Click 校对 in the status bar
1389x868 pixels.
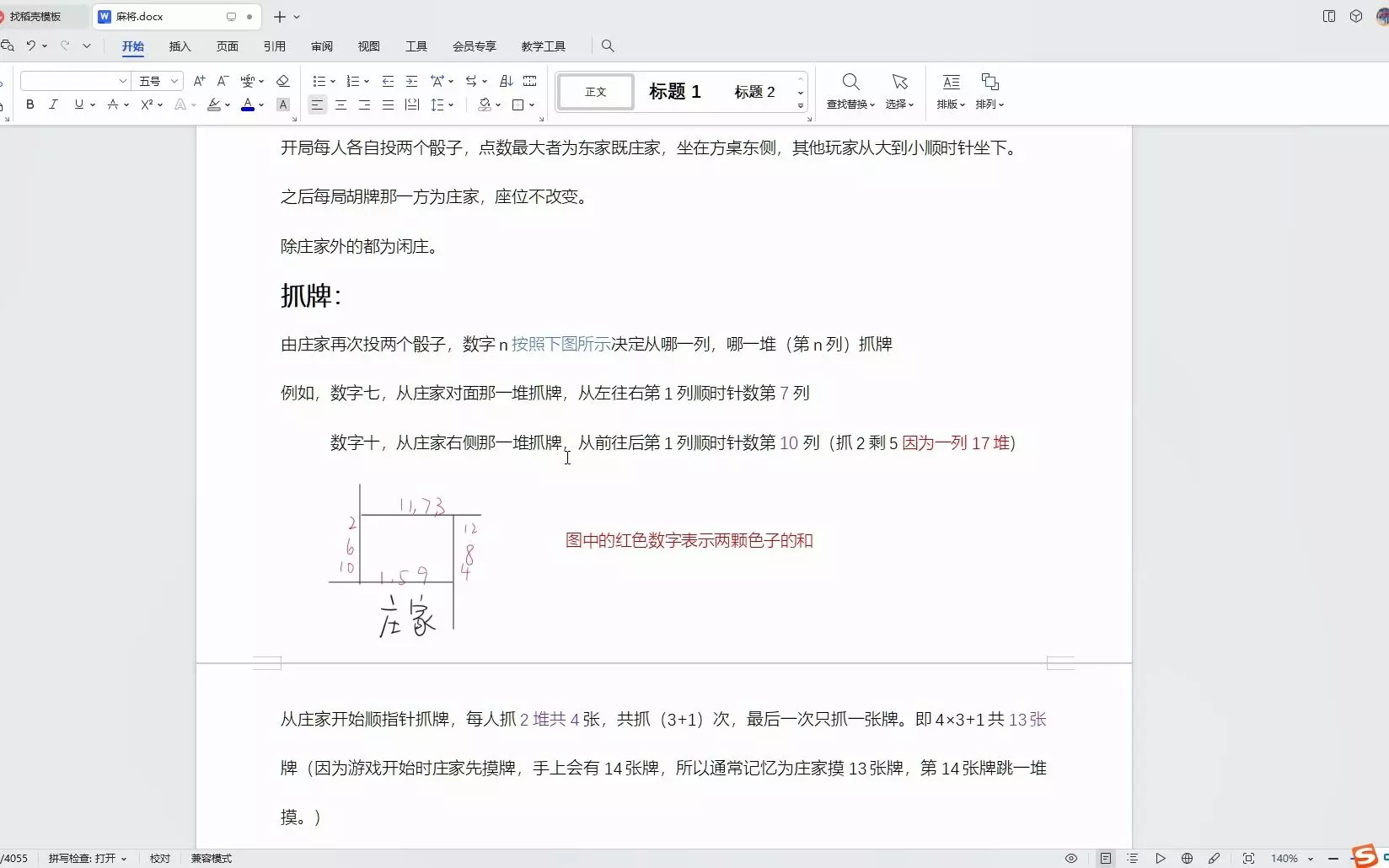tap(160, 858)
